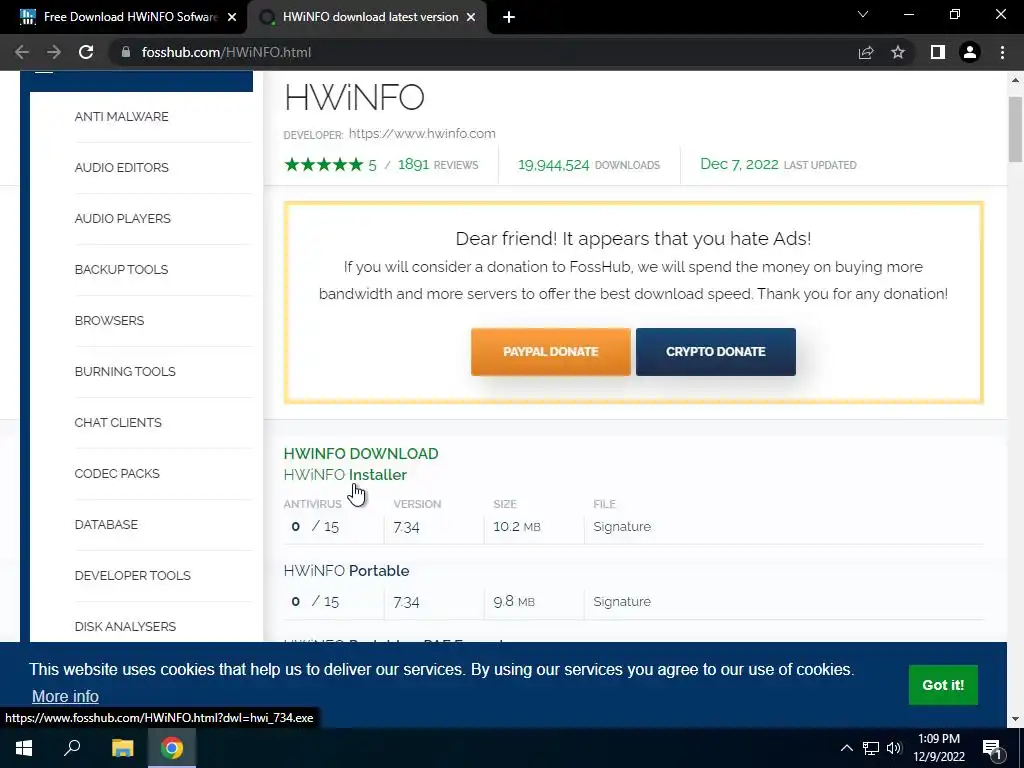The height and width of the screenshot is (768, 1024).
Task: View site info via padlock icon
Action: coord(126,52)
